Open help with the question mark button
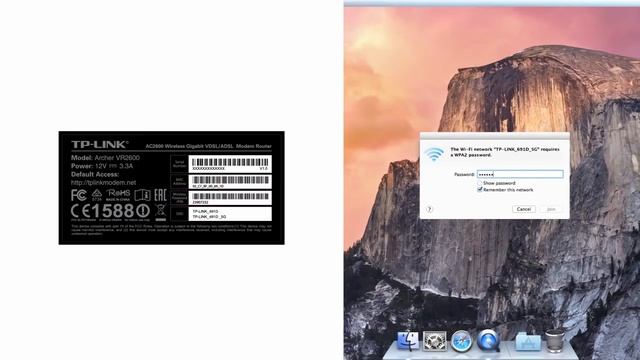 (429, 209)
